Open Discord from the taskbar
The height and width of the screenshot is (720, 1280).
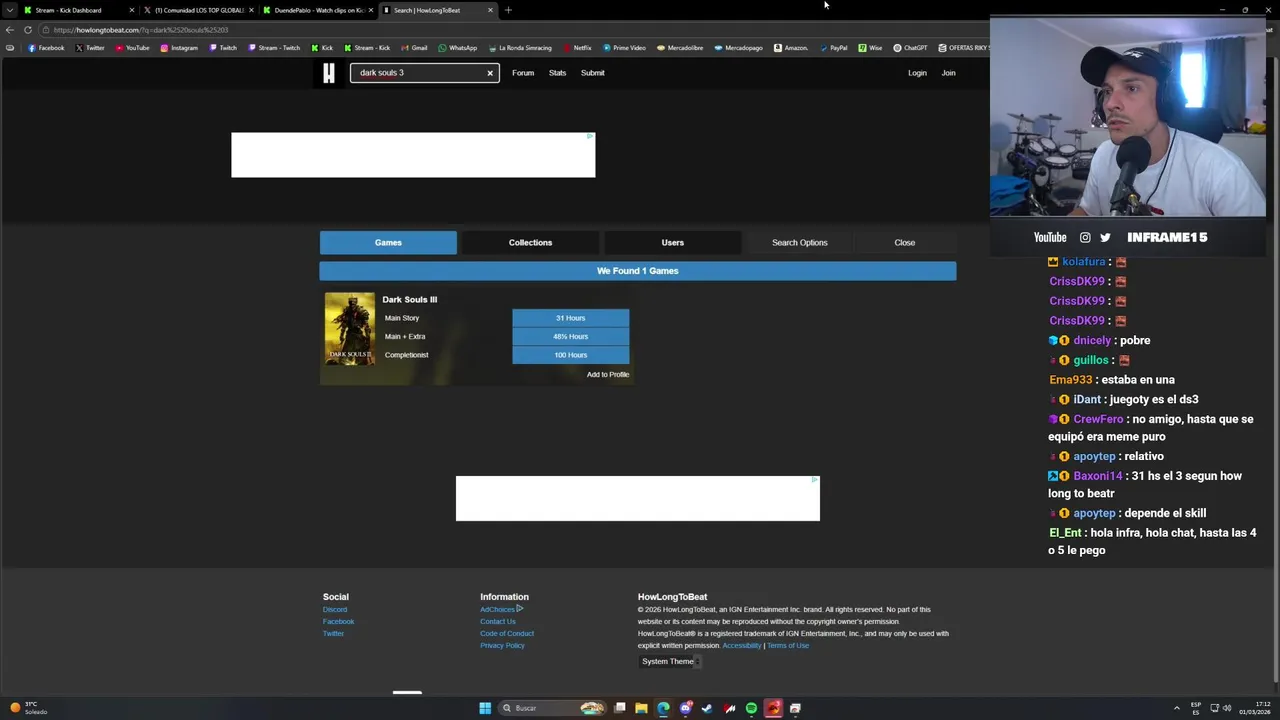pos(685,708)
